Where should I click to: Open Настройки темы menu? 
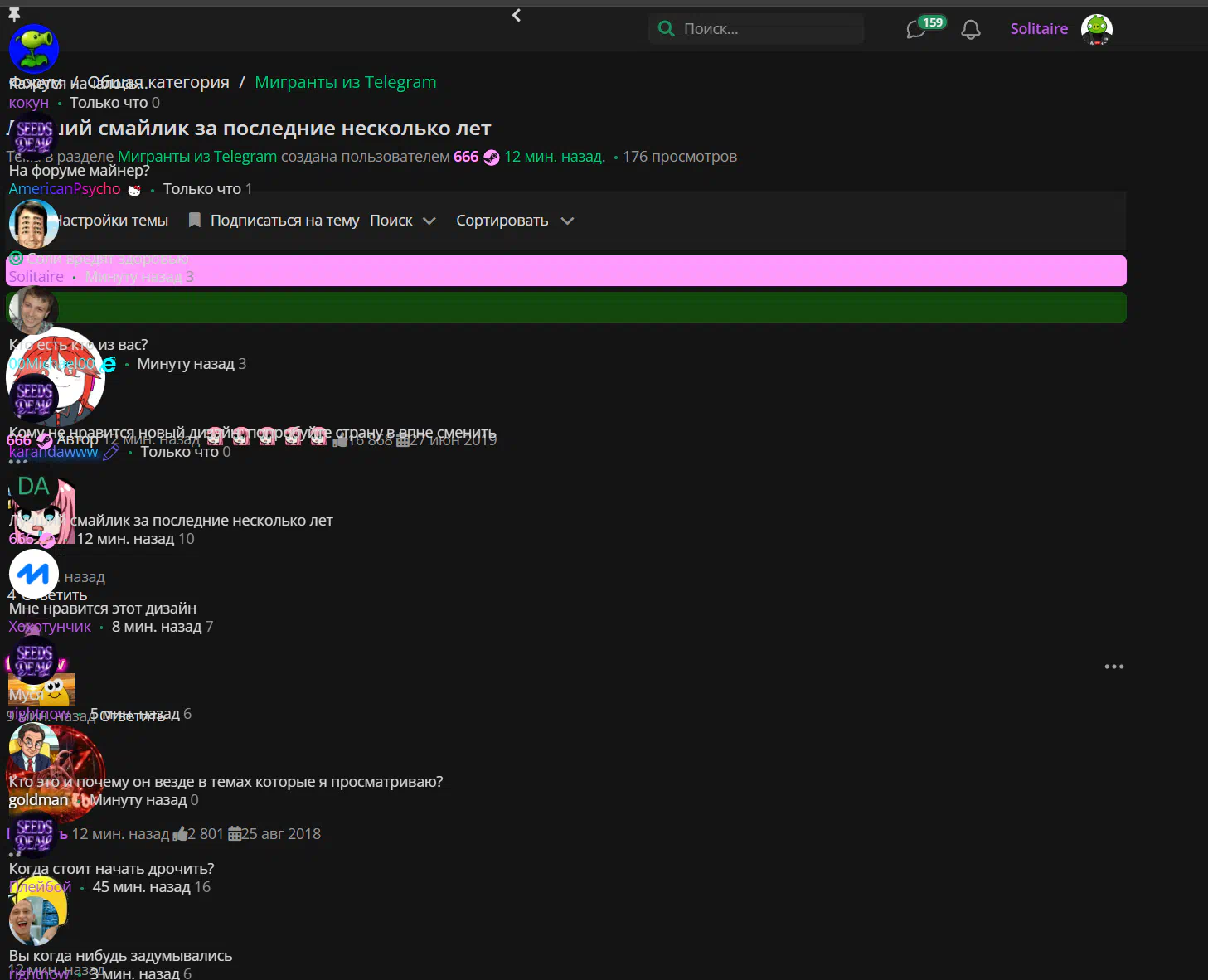coord(112,221)
